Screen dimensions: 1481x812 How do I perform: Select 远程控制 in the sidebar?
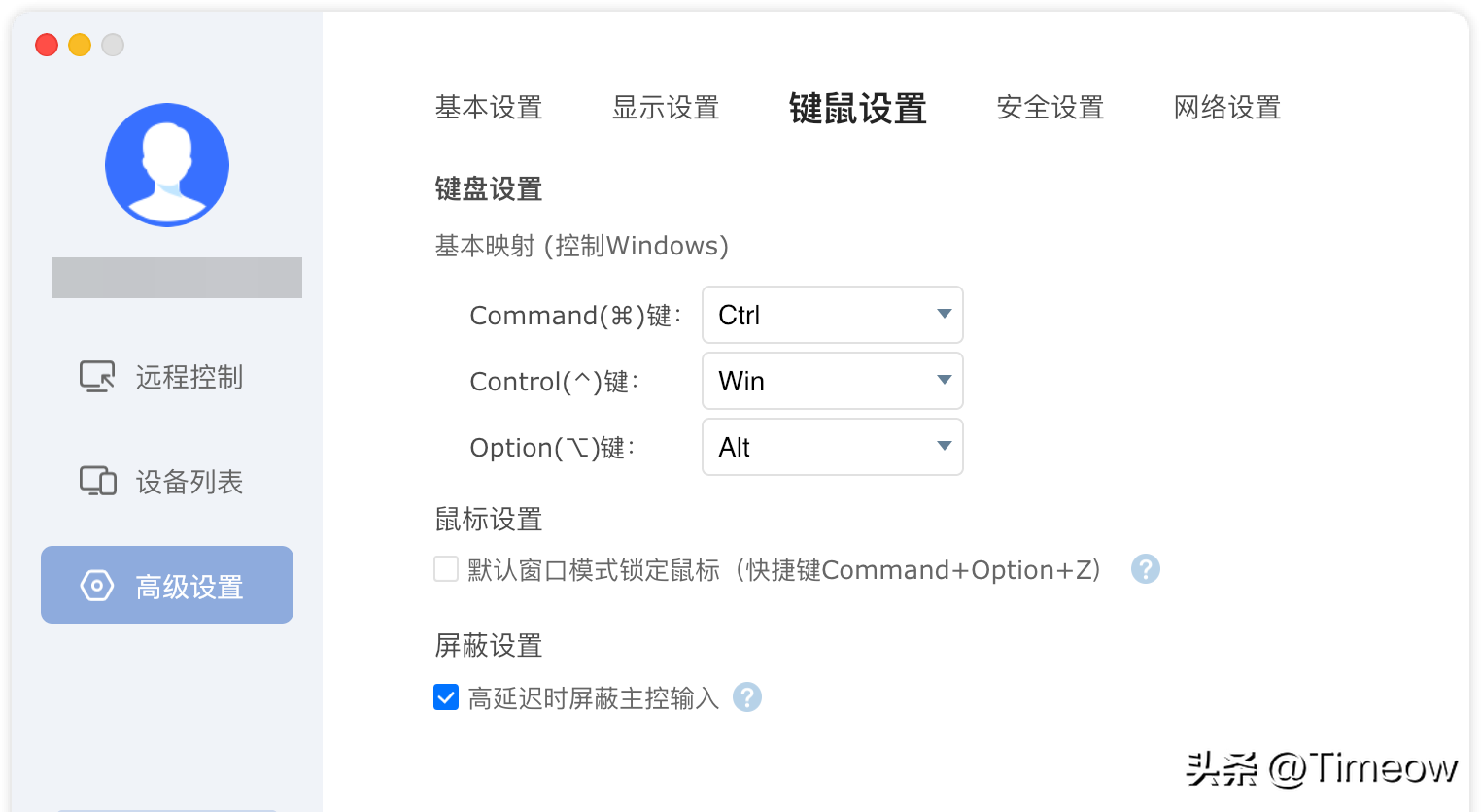(189, 377)
